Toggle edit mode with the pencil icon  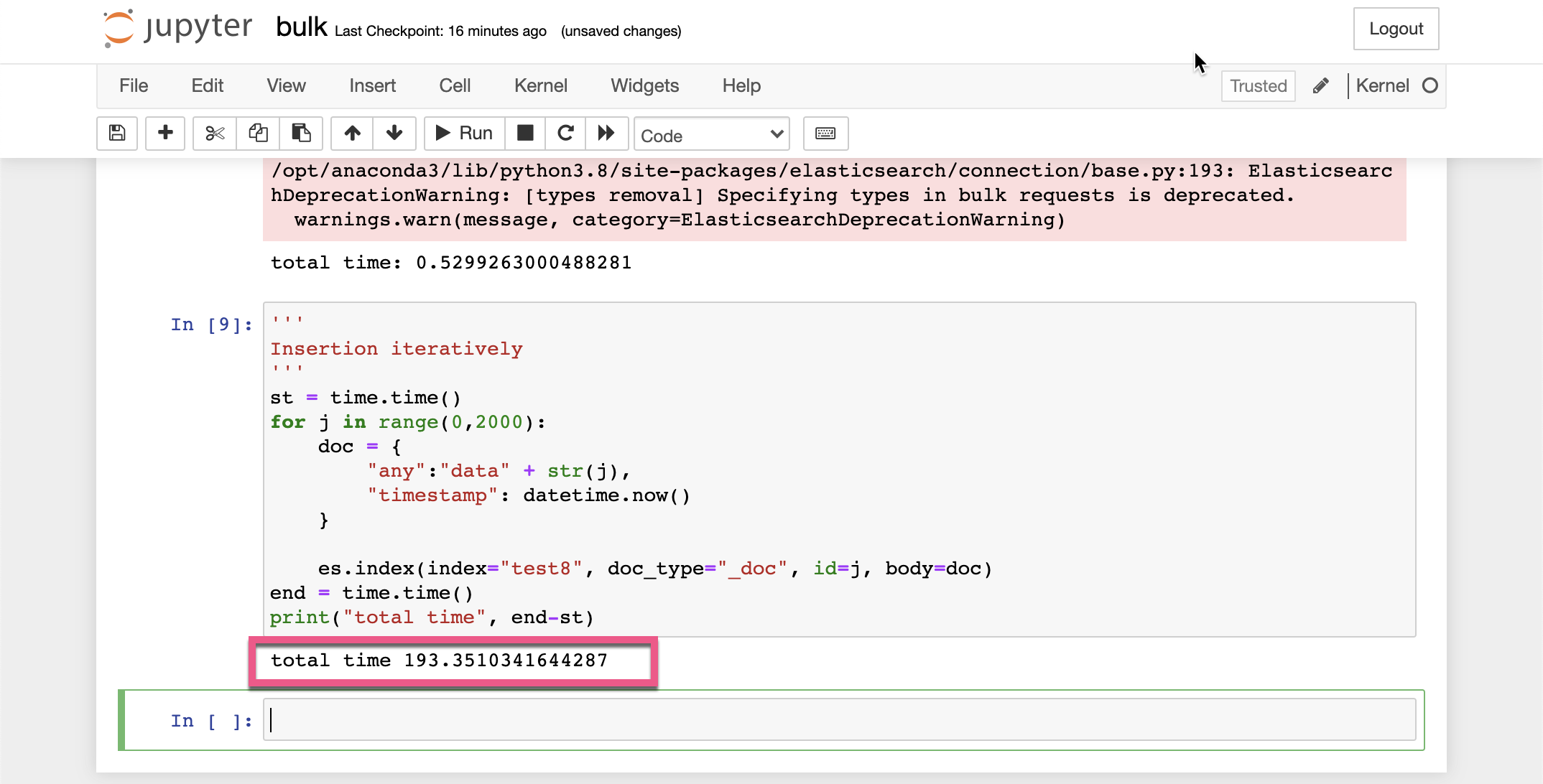click(1320, 85)
